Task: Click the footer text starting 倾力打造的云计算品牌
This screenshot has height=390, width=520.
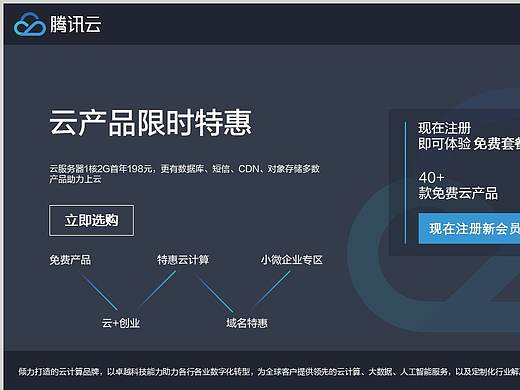Action: [x=269, y=372]
